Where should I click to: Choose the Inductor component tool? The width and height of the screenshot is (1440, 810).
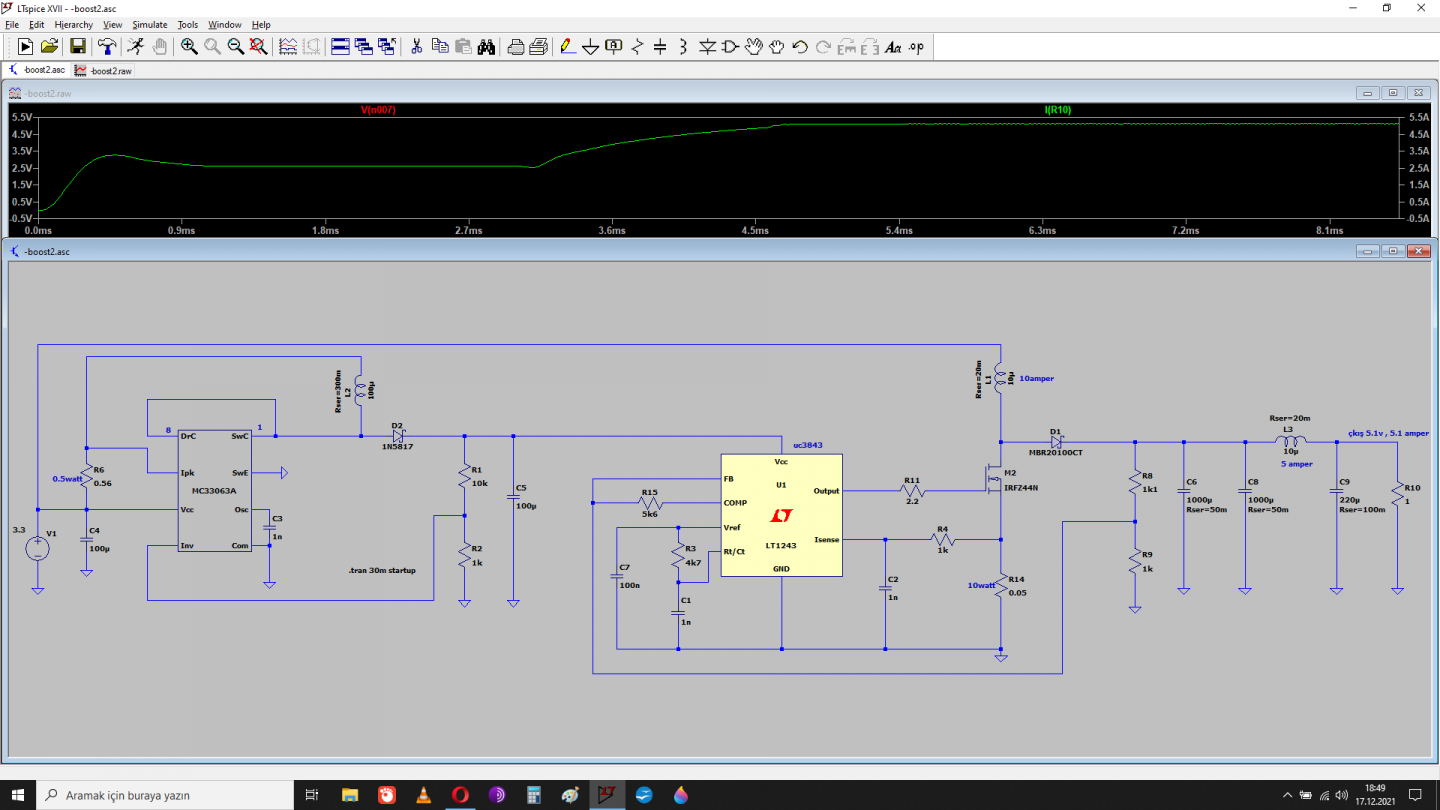(683, 46)
